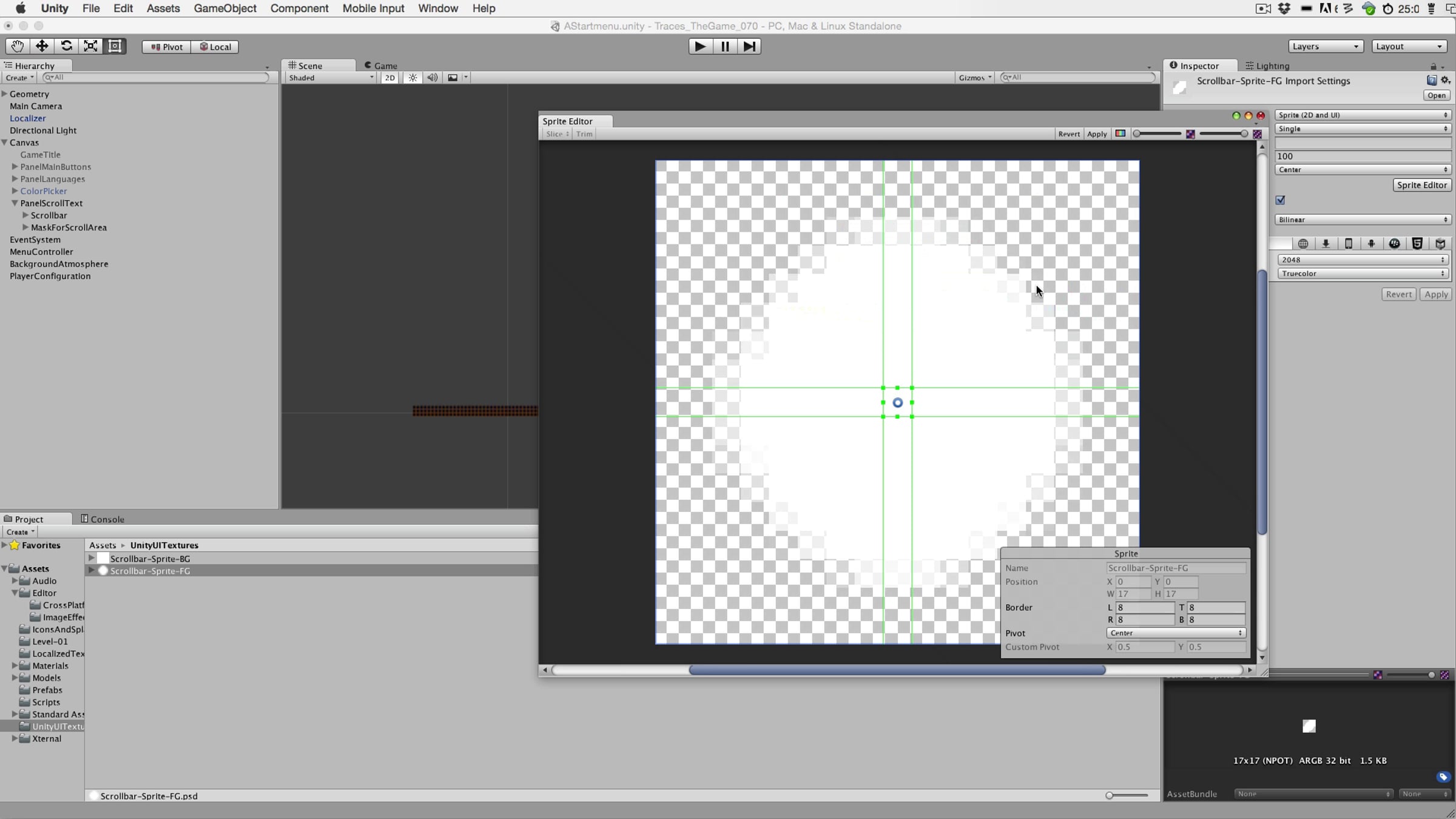Viewport: 1456px width, 819px height.
Task: Select the Scale tool in toolbar
Action: [90, 46]
